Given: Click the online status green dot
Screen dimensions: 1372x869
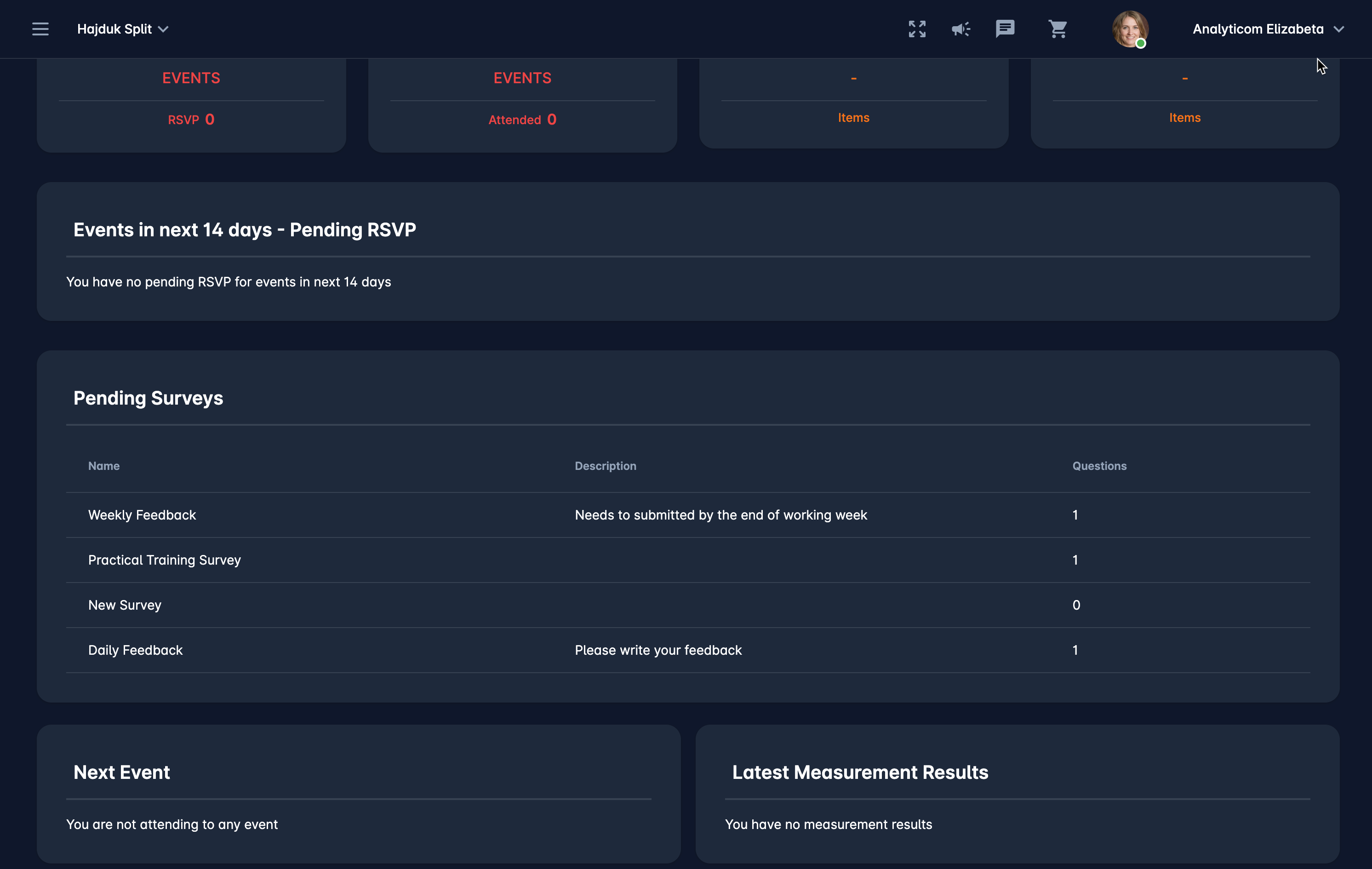Looking at the screenshot, I should coord(1140,44).
